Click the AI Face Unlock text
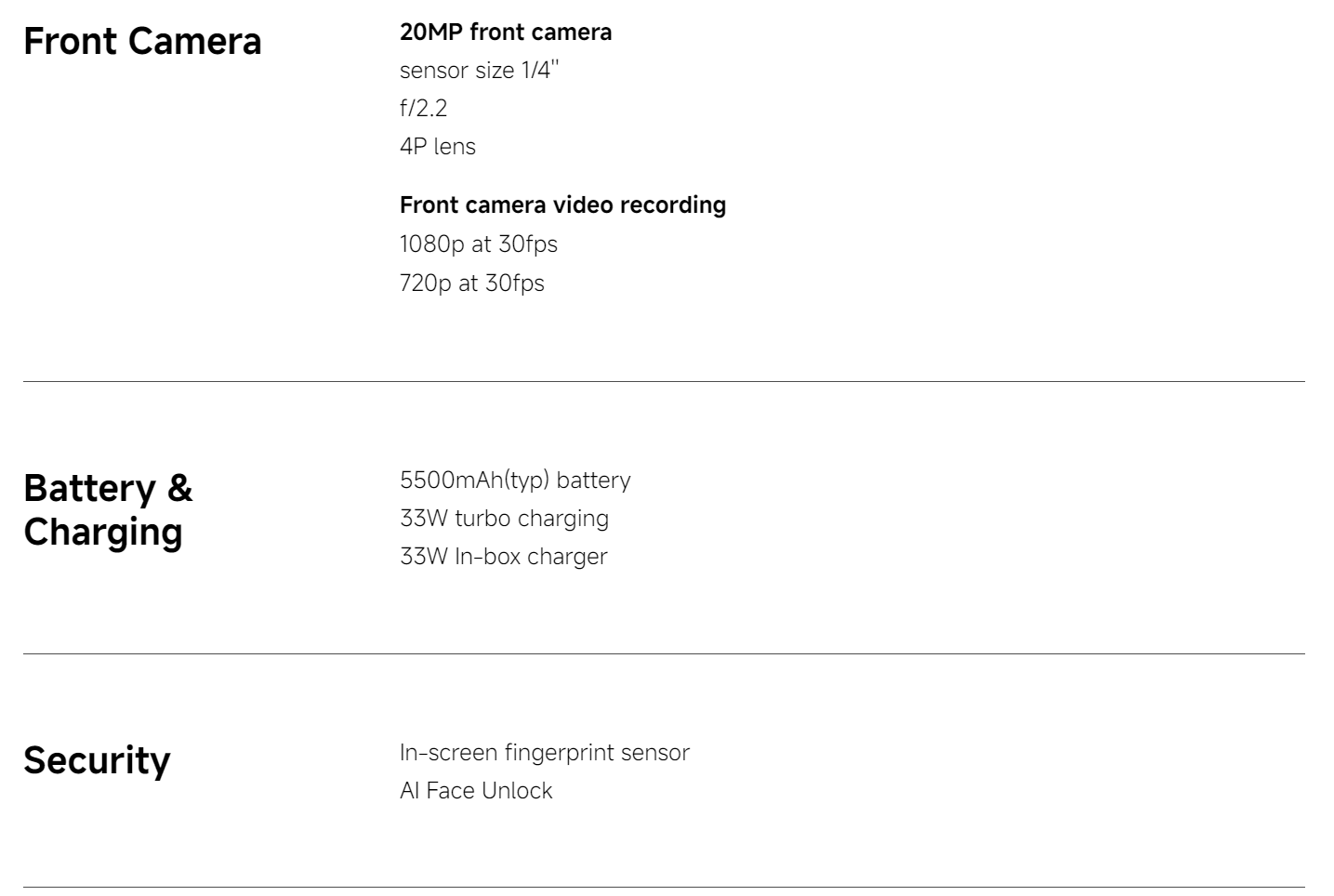The image size is (1334, 896). (x=476, y=791)
